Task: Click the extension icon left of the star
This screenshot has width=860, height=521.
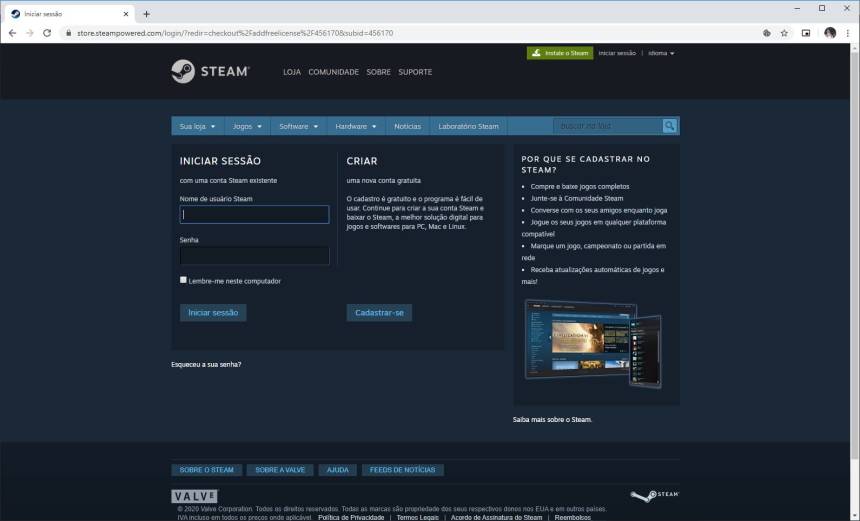Action: (x=767, y=33)
